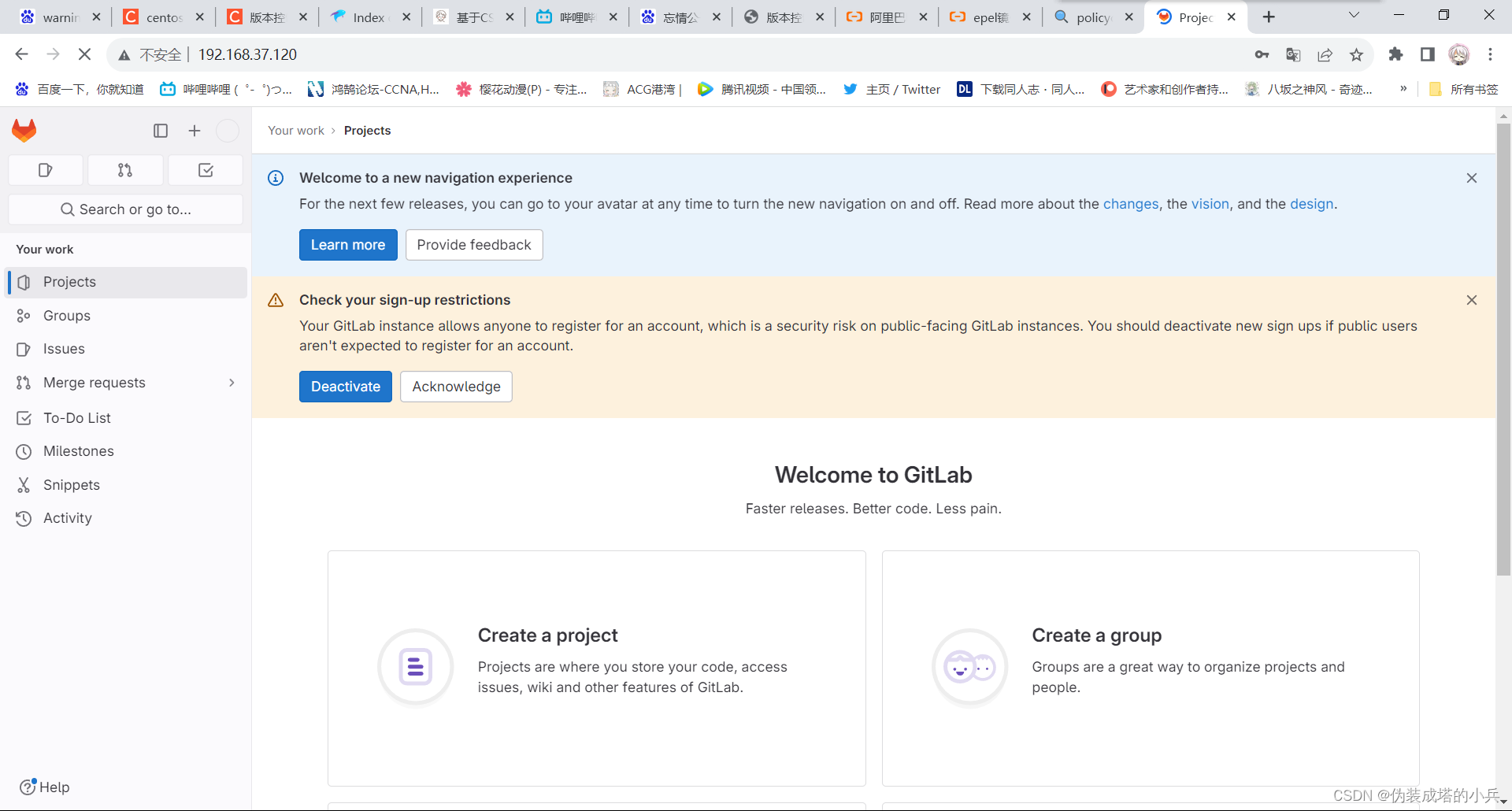Click the Create a group illustration icon

pyautogui.click(x=970, y=667)
